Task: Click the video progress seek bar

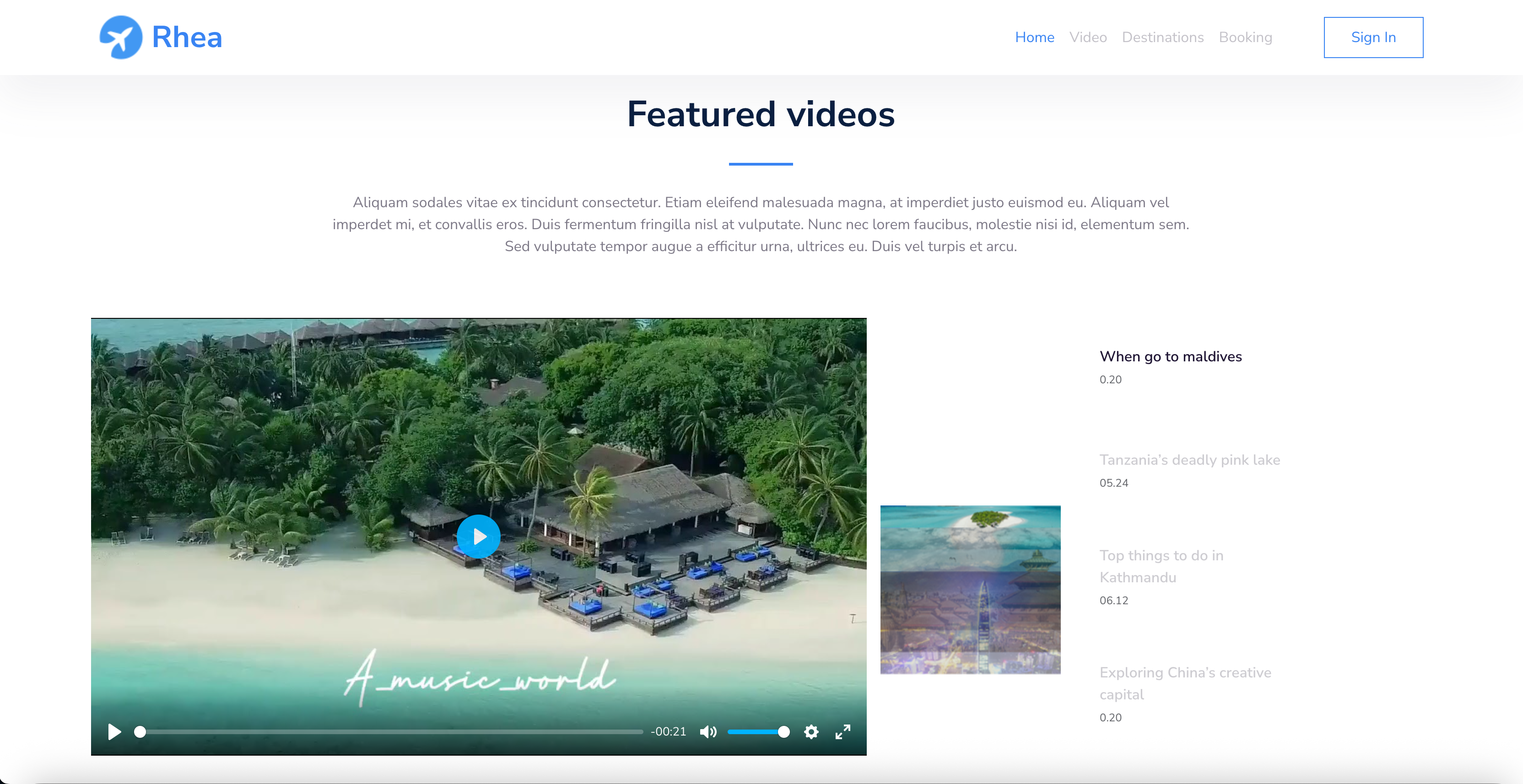Action: (x=390, y=732)
